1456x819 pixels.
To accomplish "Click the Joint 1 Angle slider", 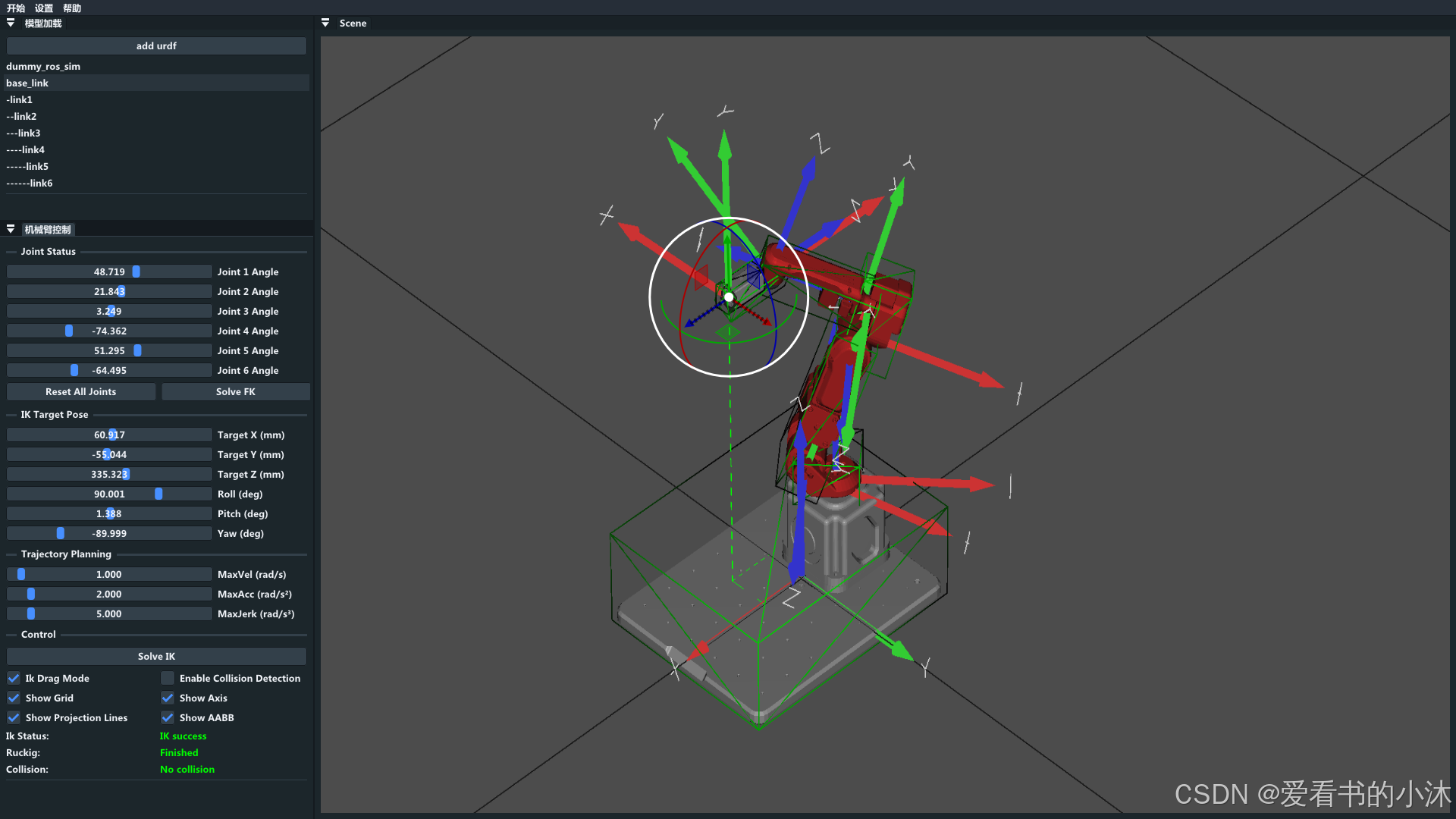I will [x=109, y=271].
